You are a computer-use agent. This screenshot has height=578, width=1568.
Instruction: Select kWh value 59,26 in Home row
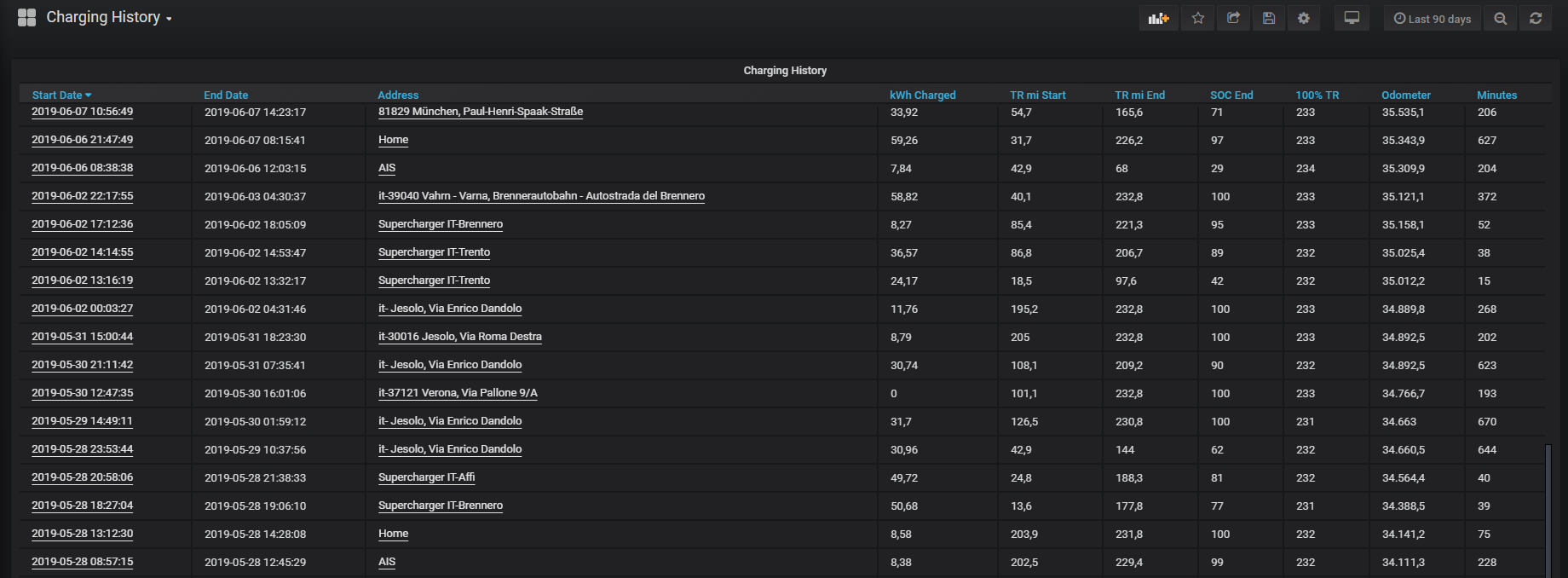point(904,141)
